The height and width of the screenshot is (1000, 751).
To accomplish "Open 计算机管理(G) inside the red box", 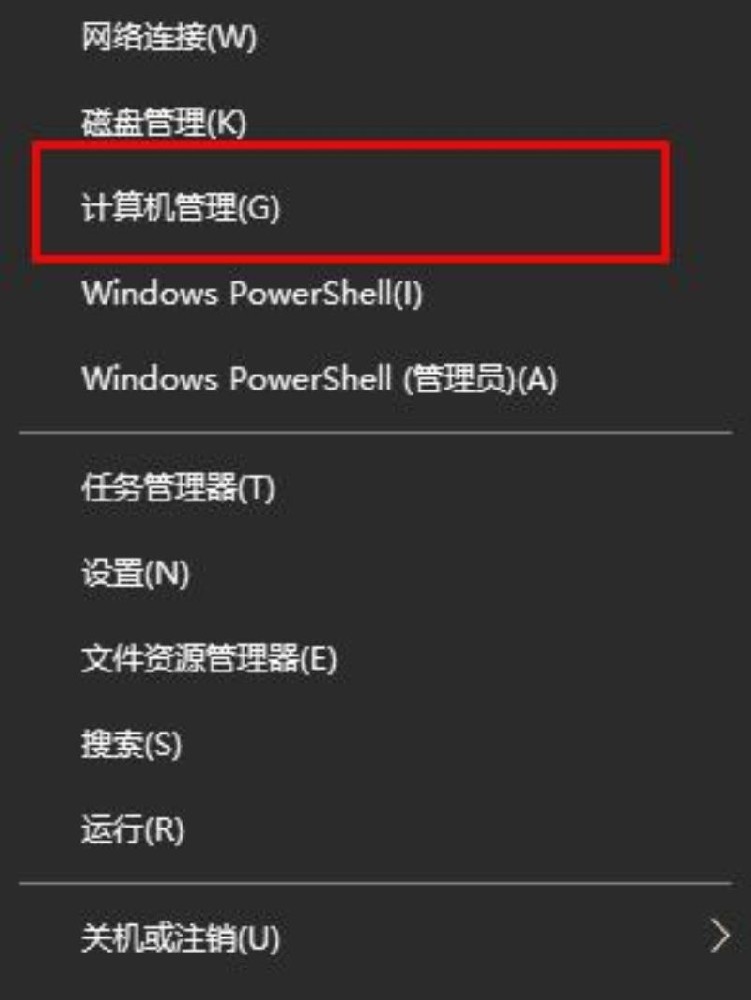I will [x=376, y=207].
